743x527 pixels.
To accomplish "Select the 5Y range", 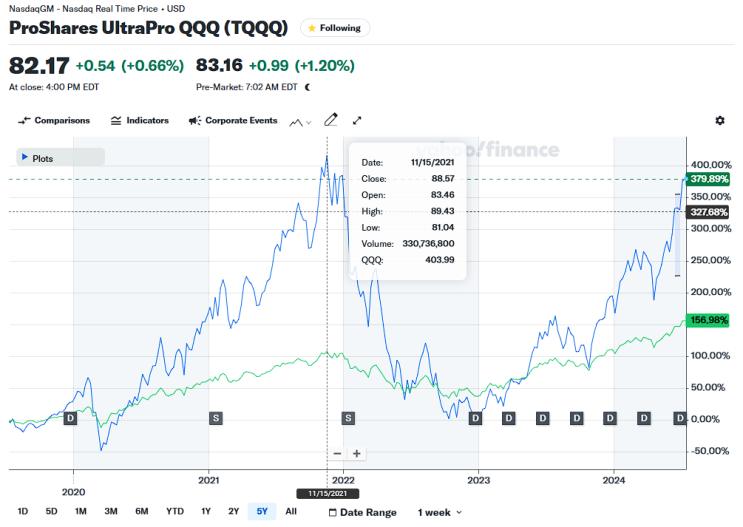I will pos(262,511).
